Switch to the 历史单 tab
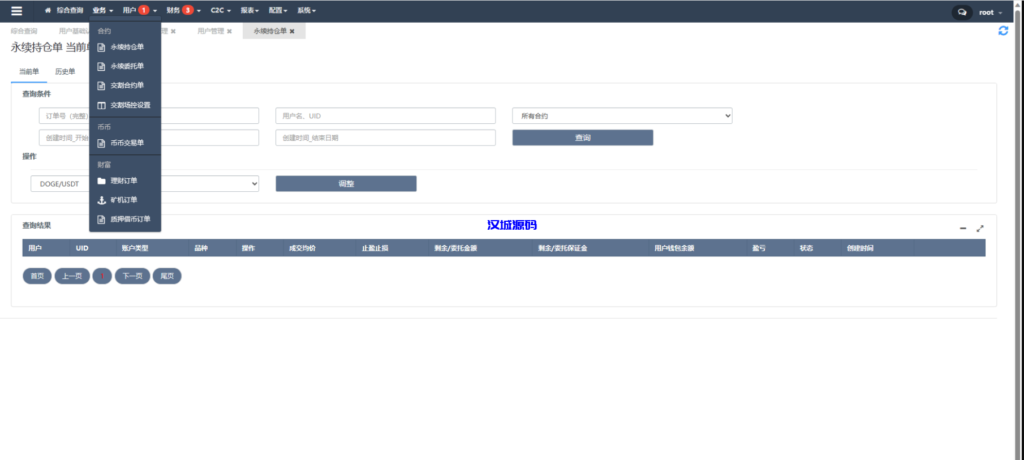 tap(65, 72)
